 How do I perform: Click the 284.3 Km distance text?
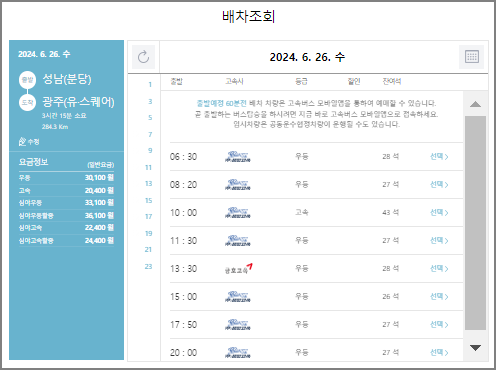coord(55,127)
